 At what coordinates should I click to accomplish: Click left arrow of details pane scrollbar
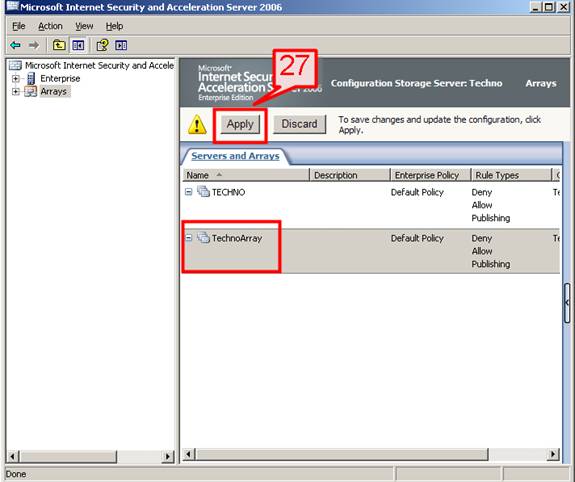188,454
